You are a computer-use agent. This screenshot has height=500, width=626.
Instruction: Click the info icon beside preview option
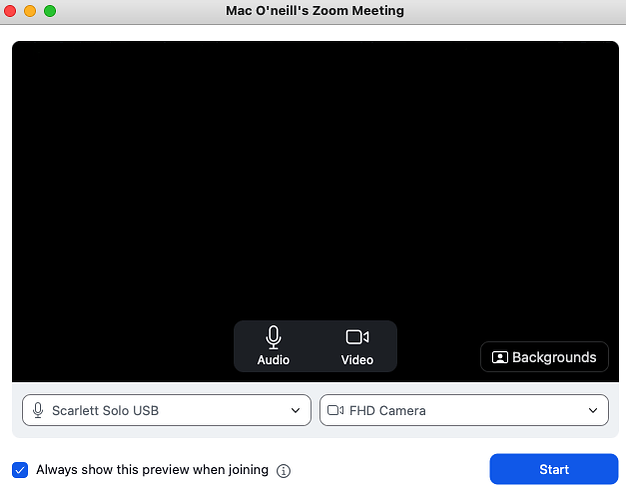point(283,471)
